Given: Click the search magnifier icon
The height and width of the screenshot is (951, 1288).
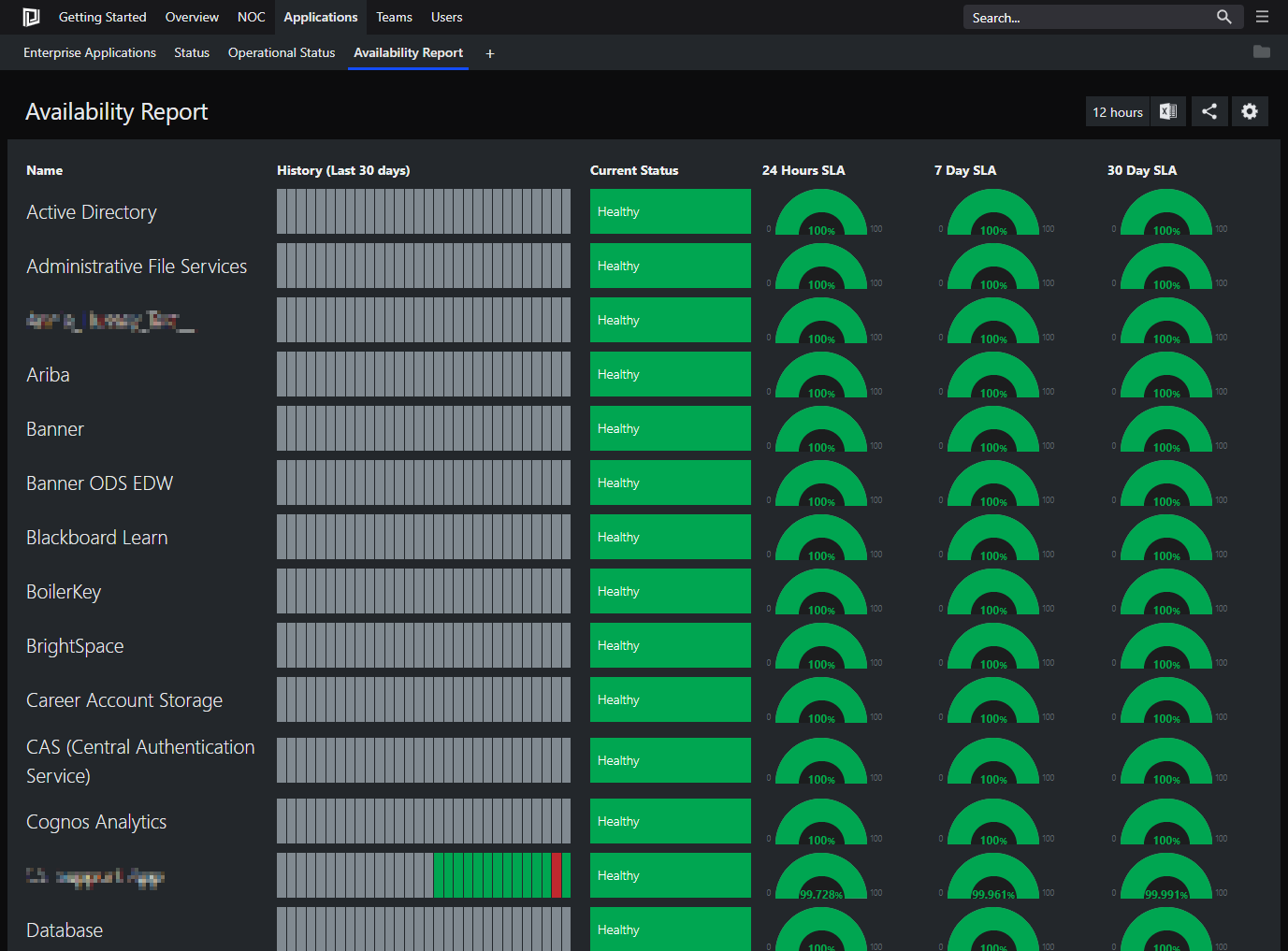Looking at the screenshot, I should (x=1224, y=17).
